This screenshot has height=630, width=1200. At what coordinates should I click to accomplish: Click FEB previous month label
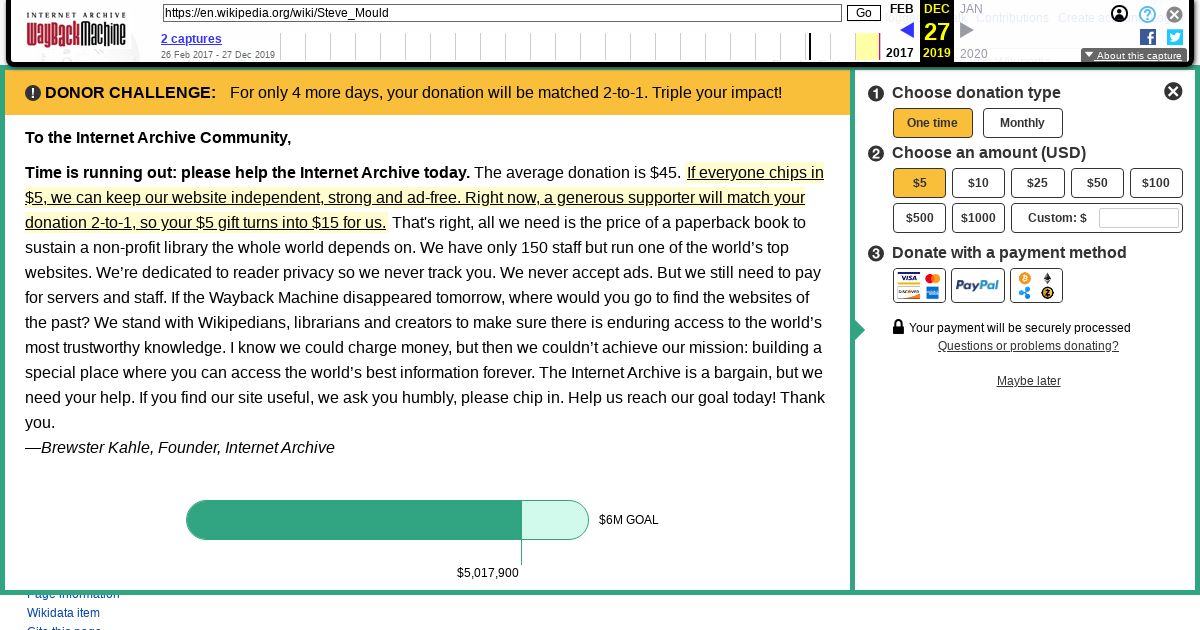(901, 9)
